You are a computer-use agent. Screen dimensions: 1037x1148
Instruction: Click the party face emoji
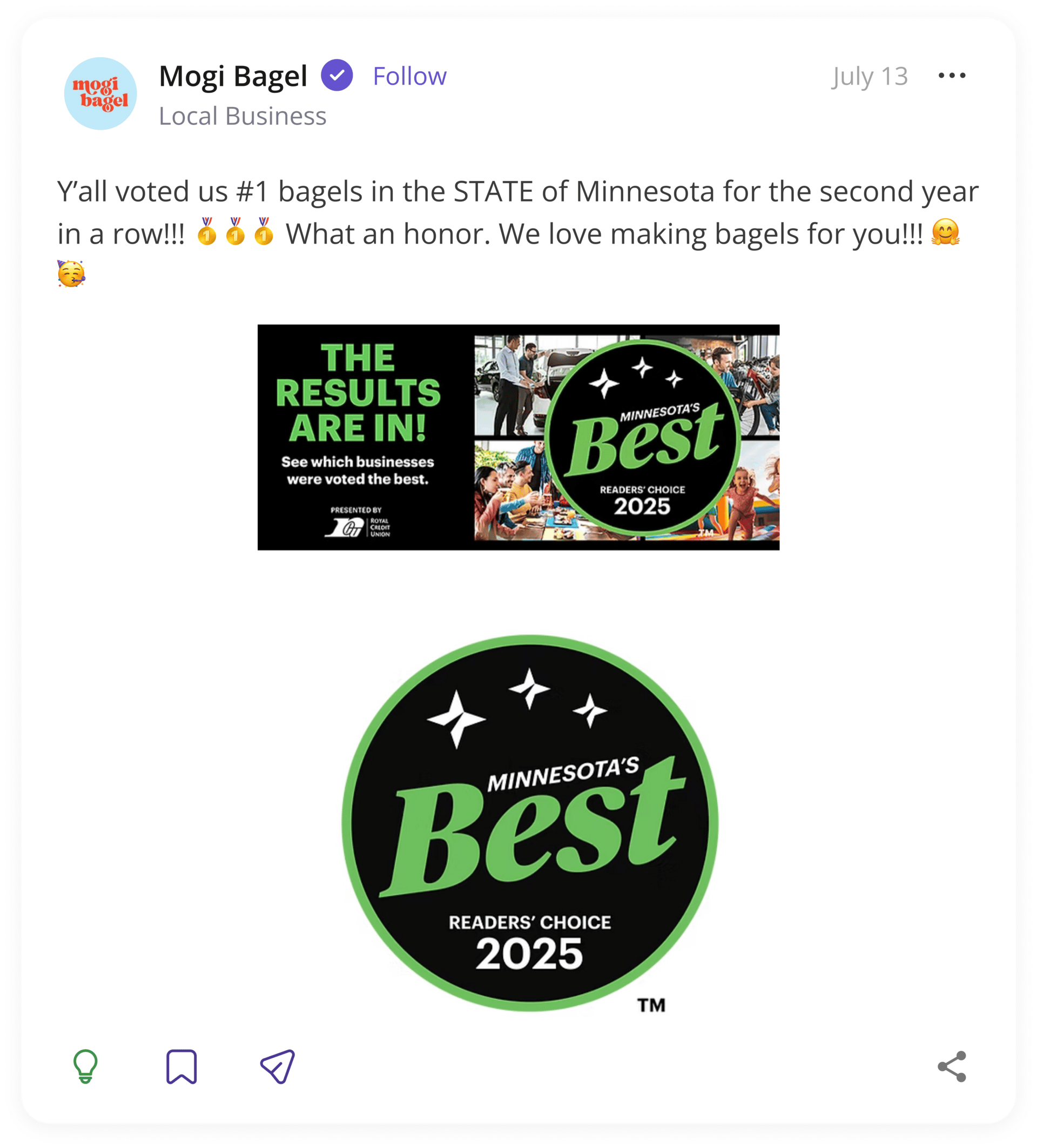[x=71, y=274]
